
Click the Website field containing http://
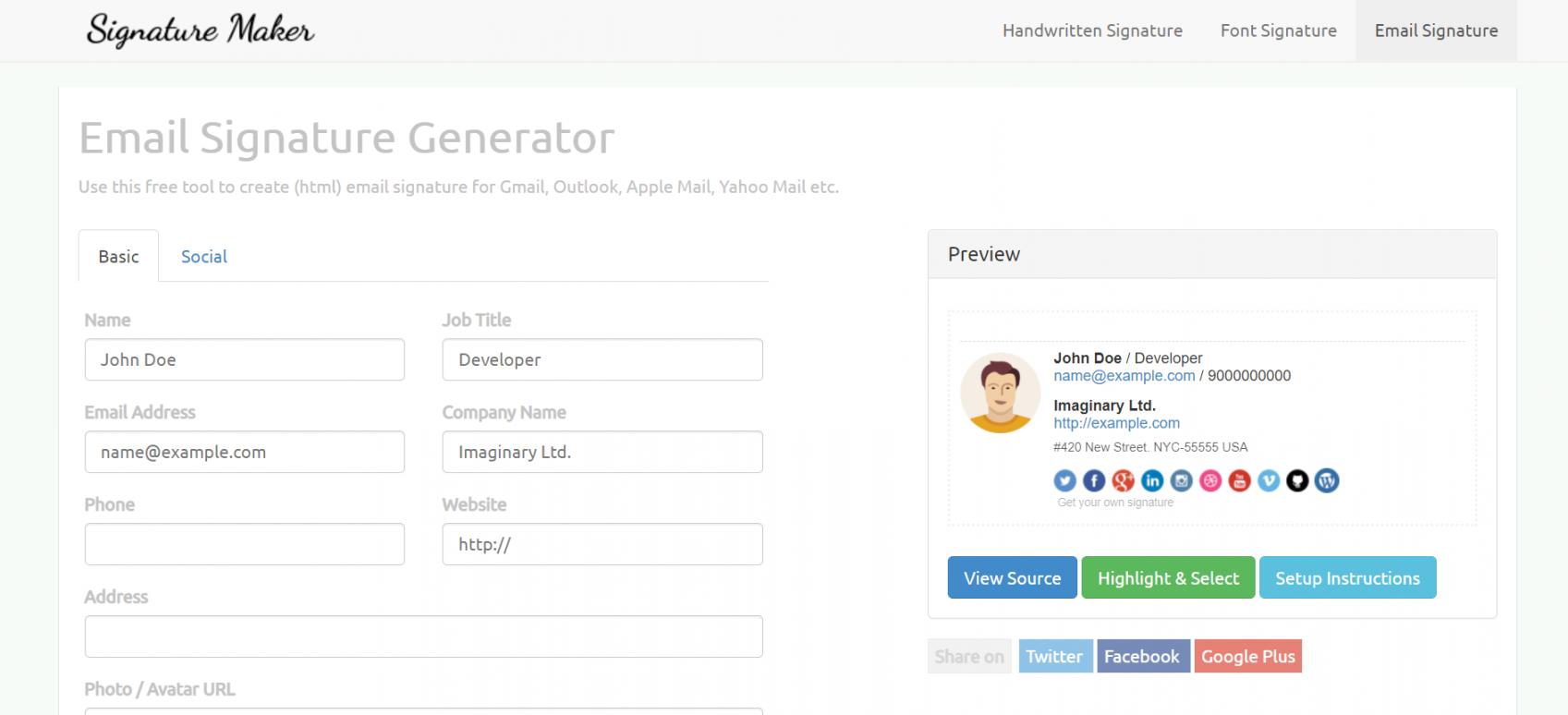point(602,544)
